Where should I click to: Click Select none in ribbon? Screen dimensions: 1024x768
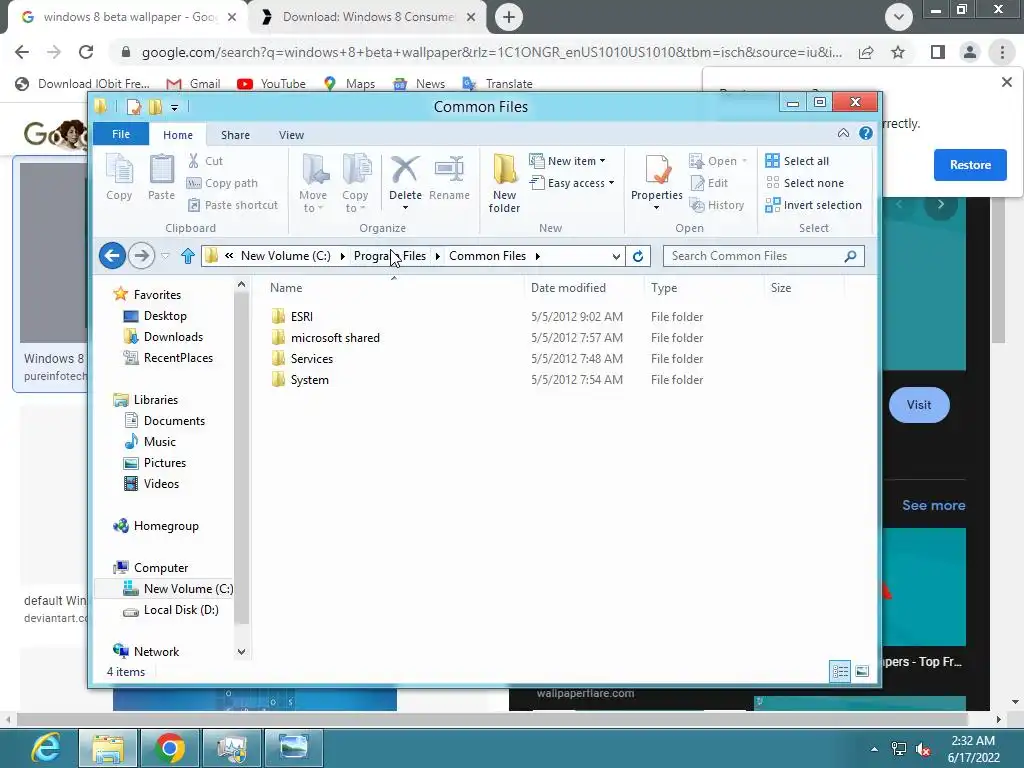pyautogui.click(x=805, y=183)
